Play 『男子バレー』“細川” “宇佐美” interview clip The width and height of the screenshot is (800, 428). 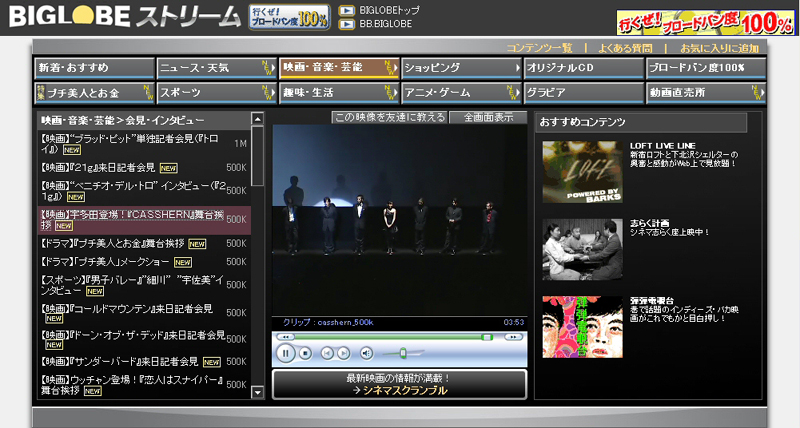click(x=144, y=285)
